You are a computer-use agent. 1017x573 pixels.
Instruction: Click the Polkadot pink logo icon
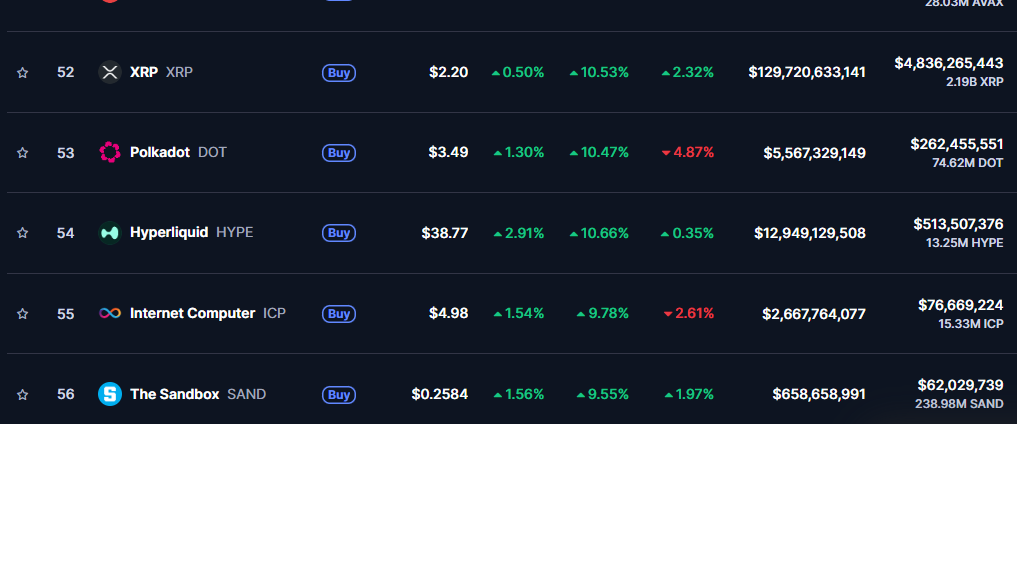110,152
